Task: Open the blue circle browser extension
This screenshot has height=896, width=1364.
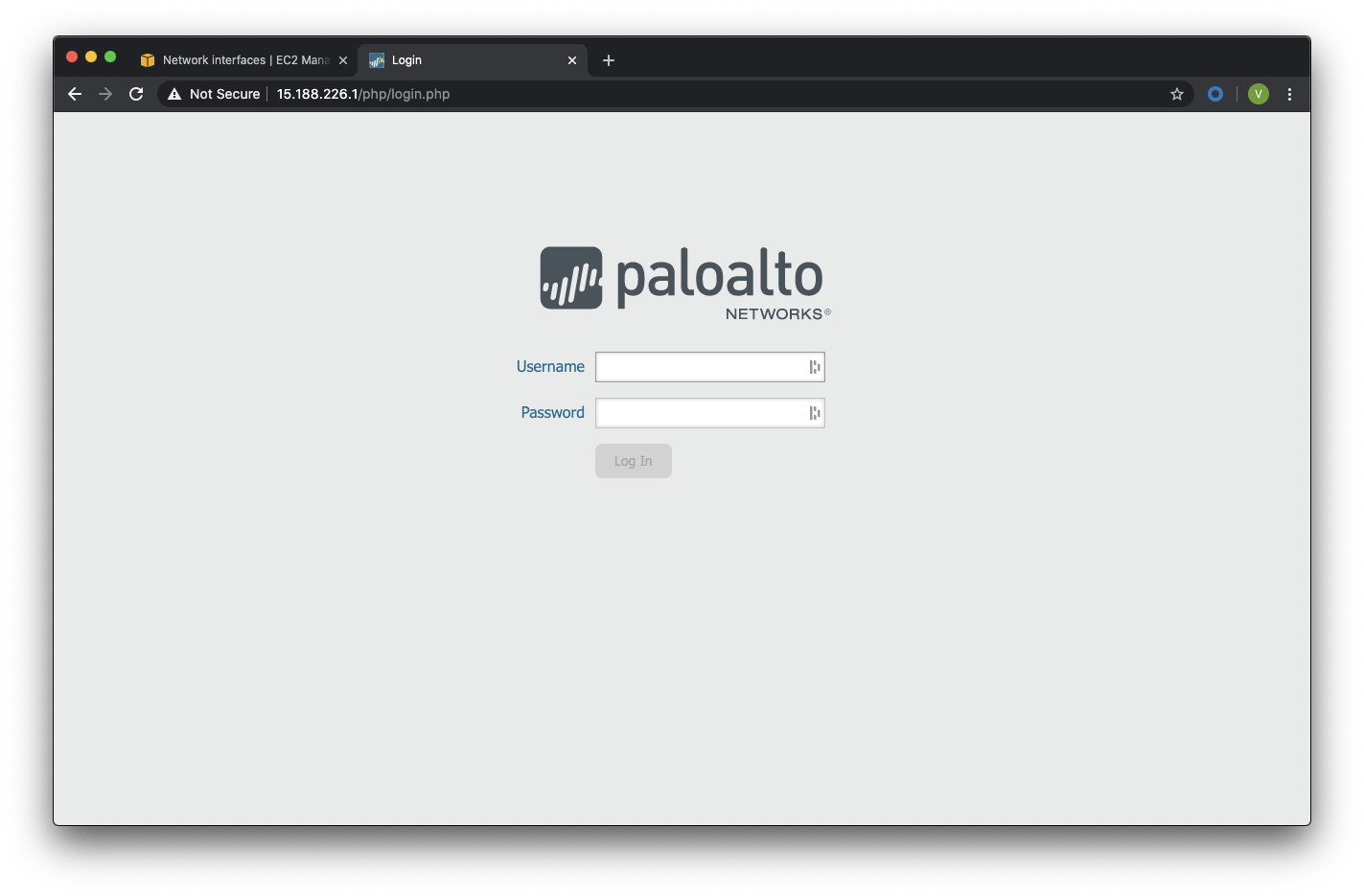Action: click(1215, 94)
